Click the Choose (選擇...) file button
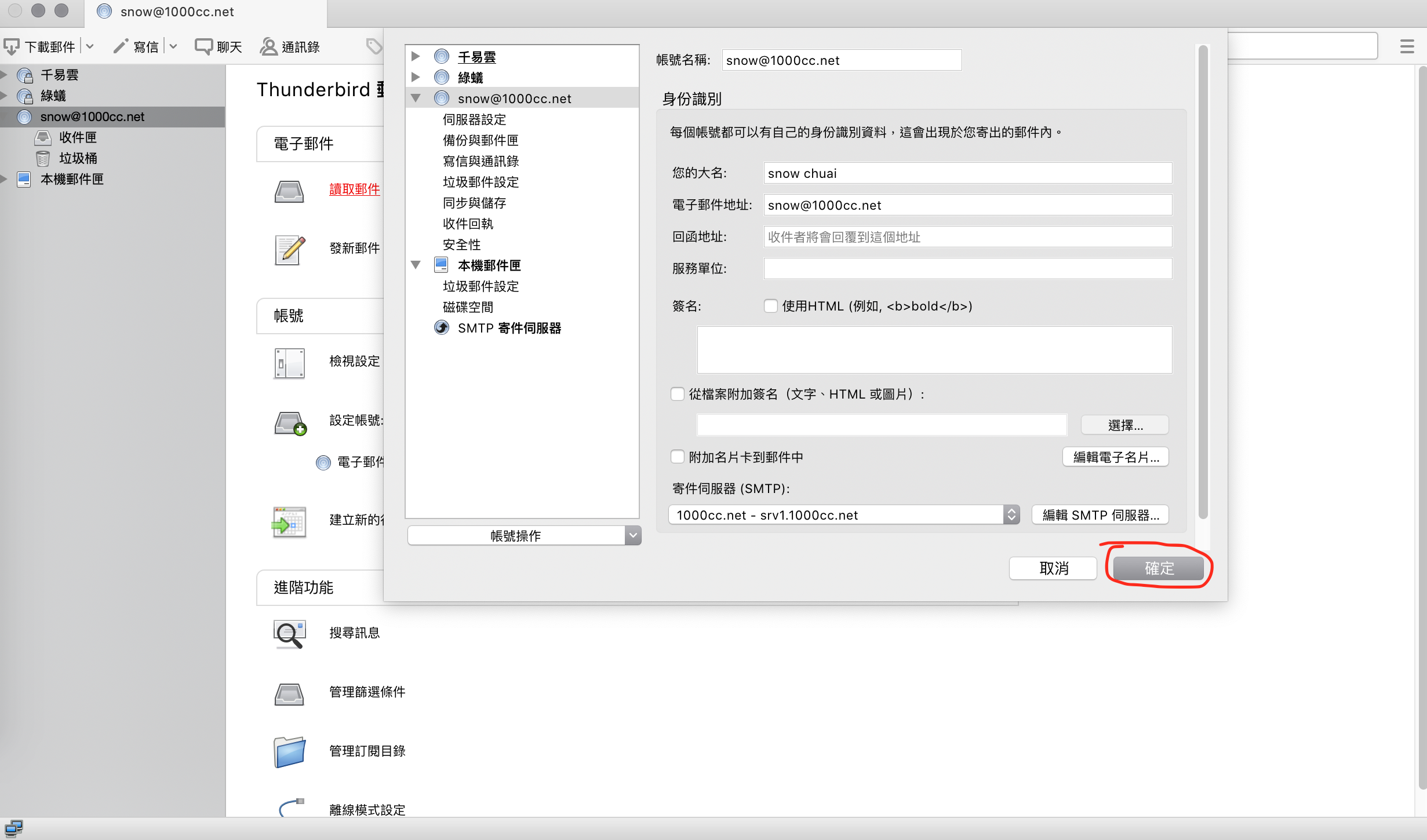This screenshot has height=840, width=1427. click(1124, 425)
